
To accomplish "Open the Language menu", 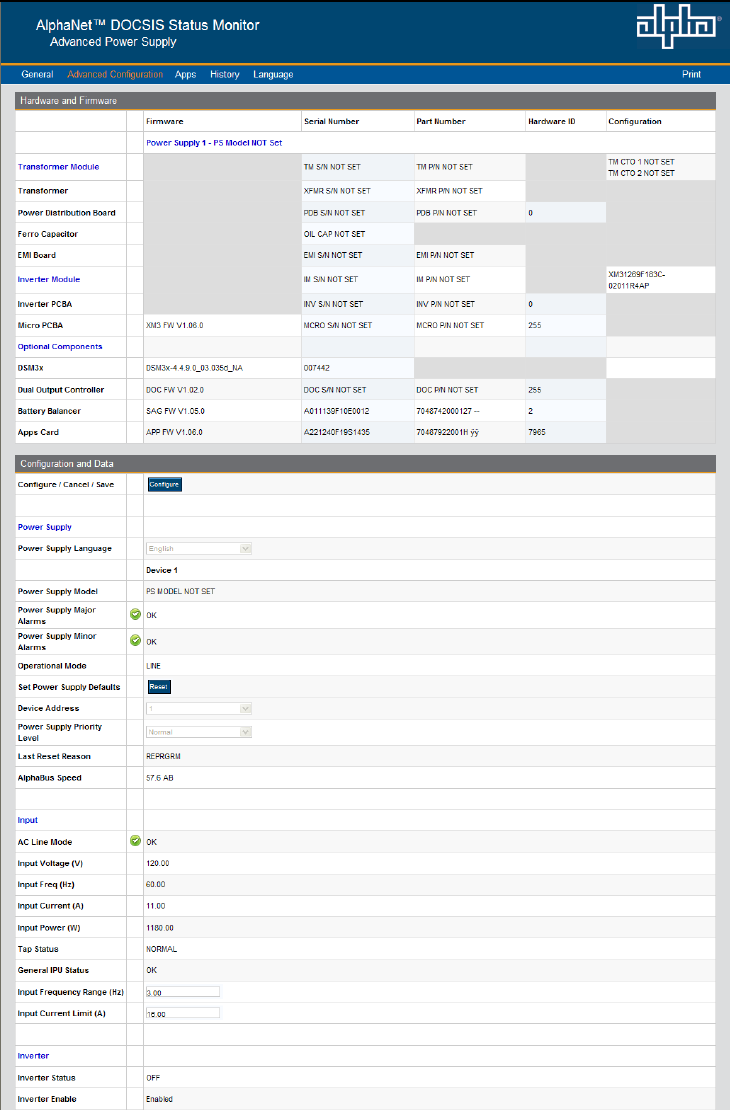I will click(x=273, y=74).
